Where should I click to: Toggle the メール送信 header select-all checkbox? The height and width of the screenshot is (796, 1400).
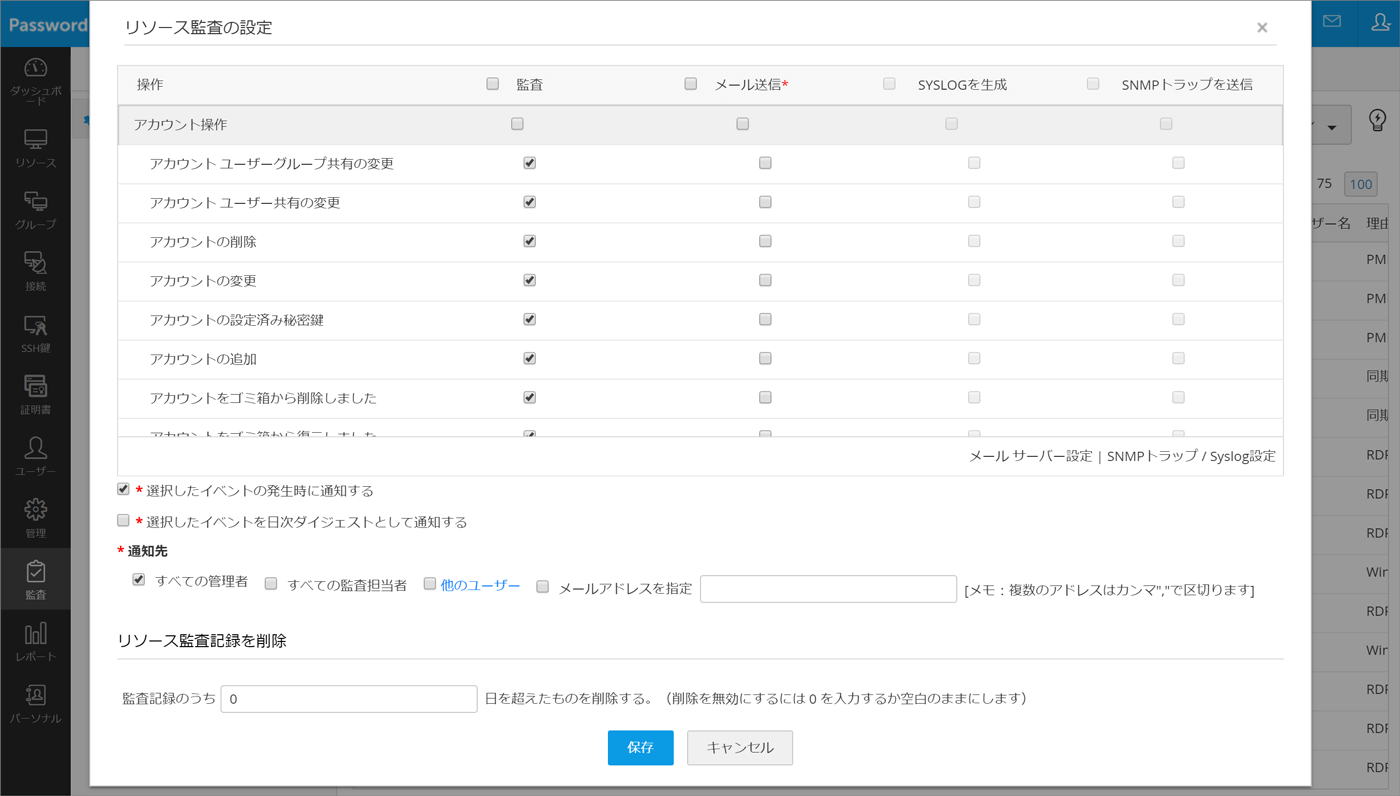coord(690,84)
